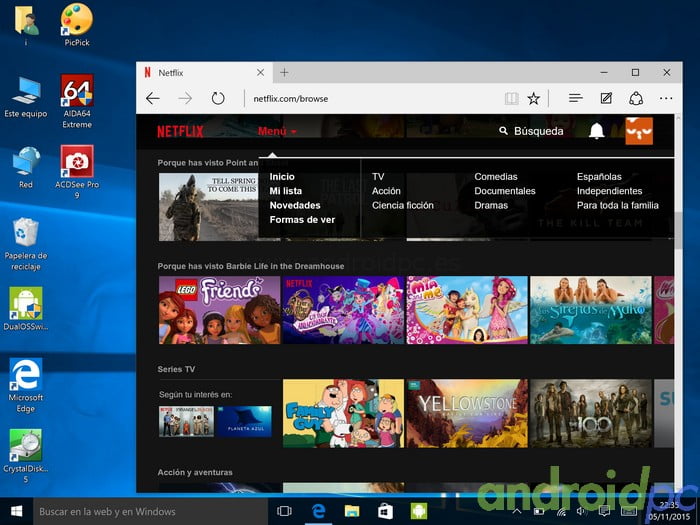
Task: Open the Red network desktop icon
Action: (26, 167)
